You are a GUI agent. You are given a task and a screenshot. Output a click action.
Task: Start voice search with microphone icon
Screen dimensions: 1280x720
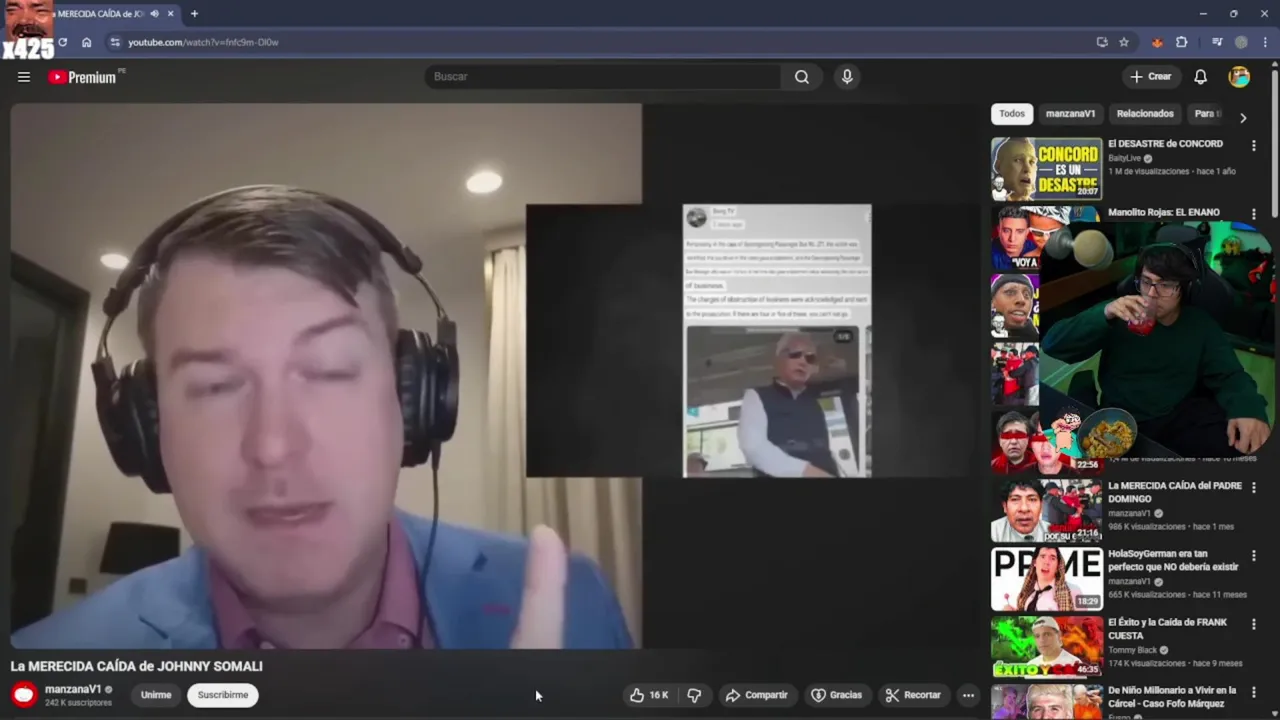[847, 77]
